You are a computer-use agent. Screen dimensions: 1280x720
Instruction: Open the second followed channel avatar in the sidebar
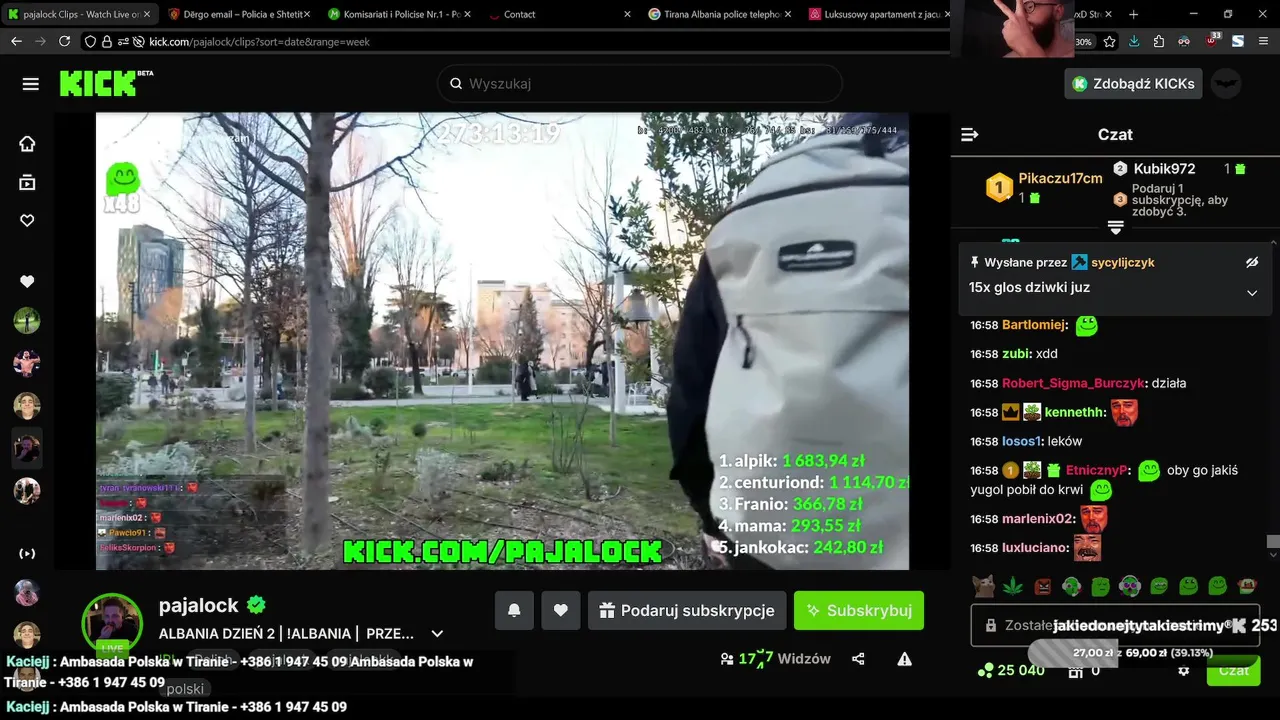tap(27, 363)
